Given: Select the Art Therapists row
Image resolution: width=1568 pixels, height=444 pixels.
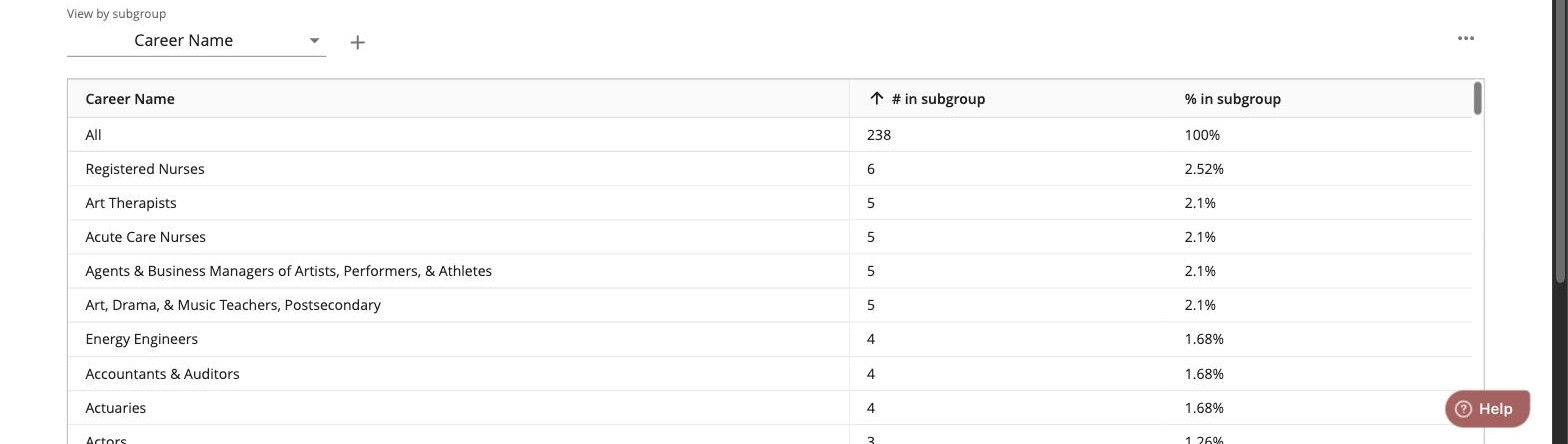Looking at the screenshot, I should click(770, 203).
